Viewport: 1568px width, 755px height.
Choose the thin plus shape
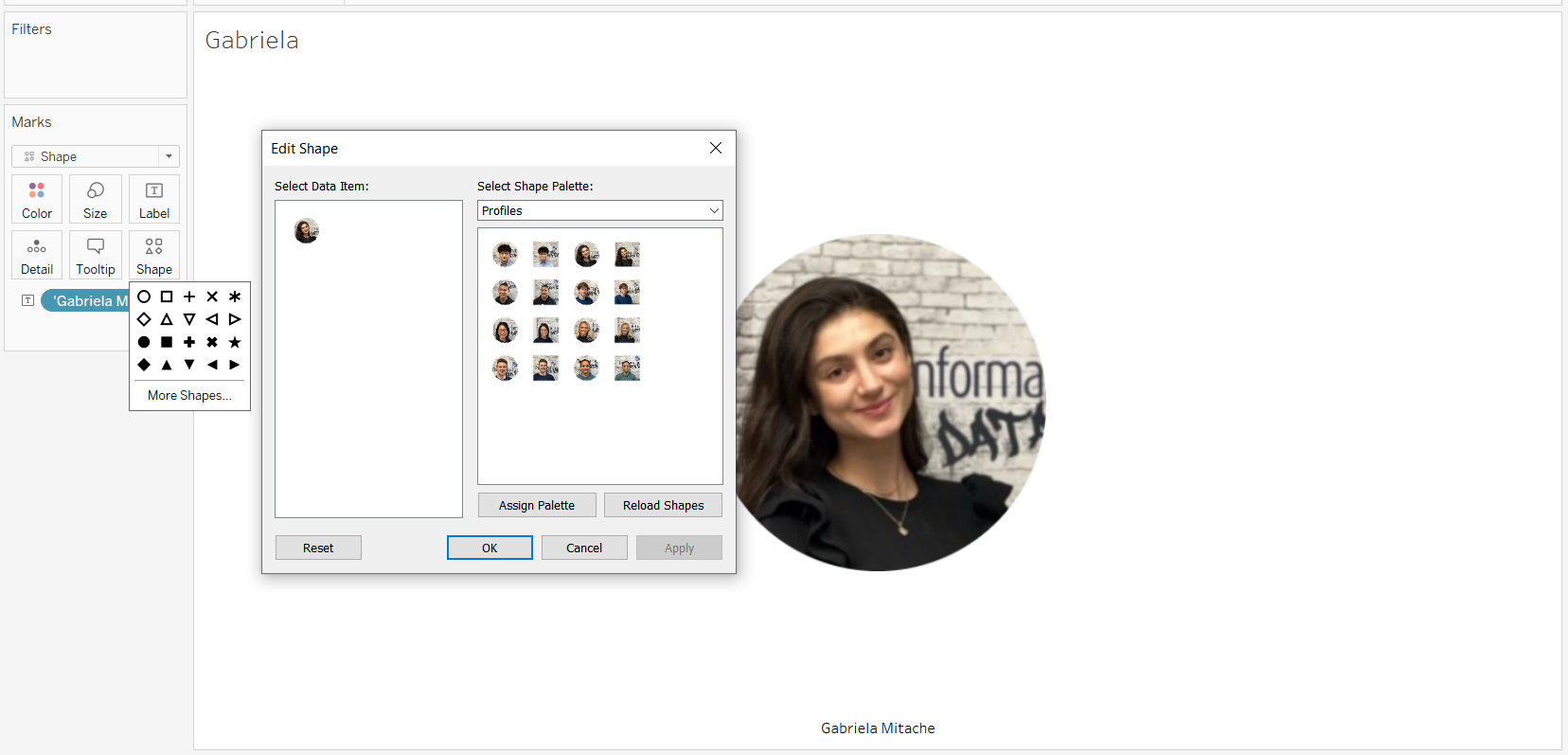189,297
